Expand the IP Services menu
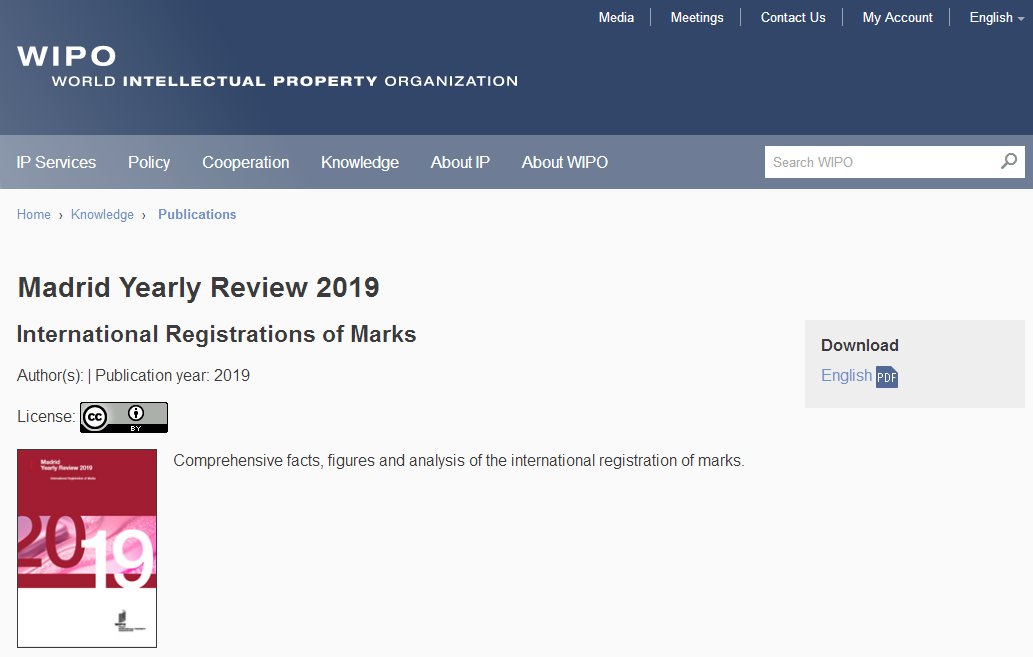The image size is (1033, 657). pyautogui.click(x=56, y=162)
